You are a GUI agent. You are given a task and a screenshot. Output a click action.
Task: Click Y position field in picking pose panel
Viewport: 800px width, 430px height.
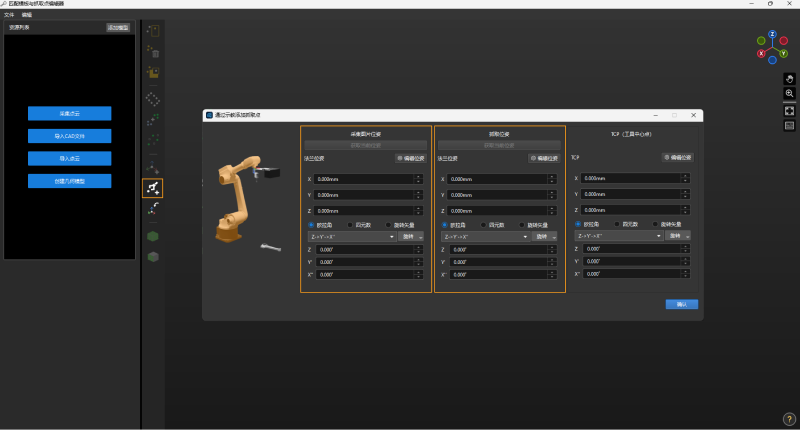[x=502, y=195]
